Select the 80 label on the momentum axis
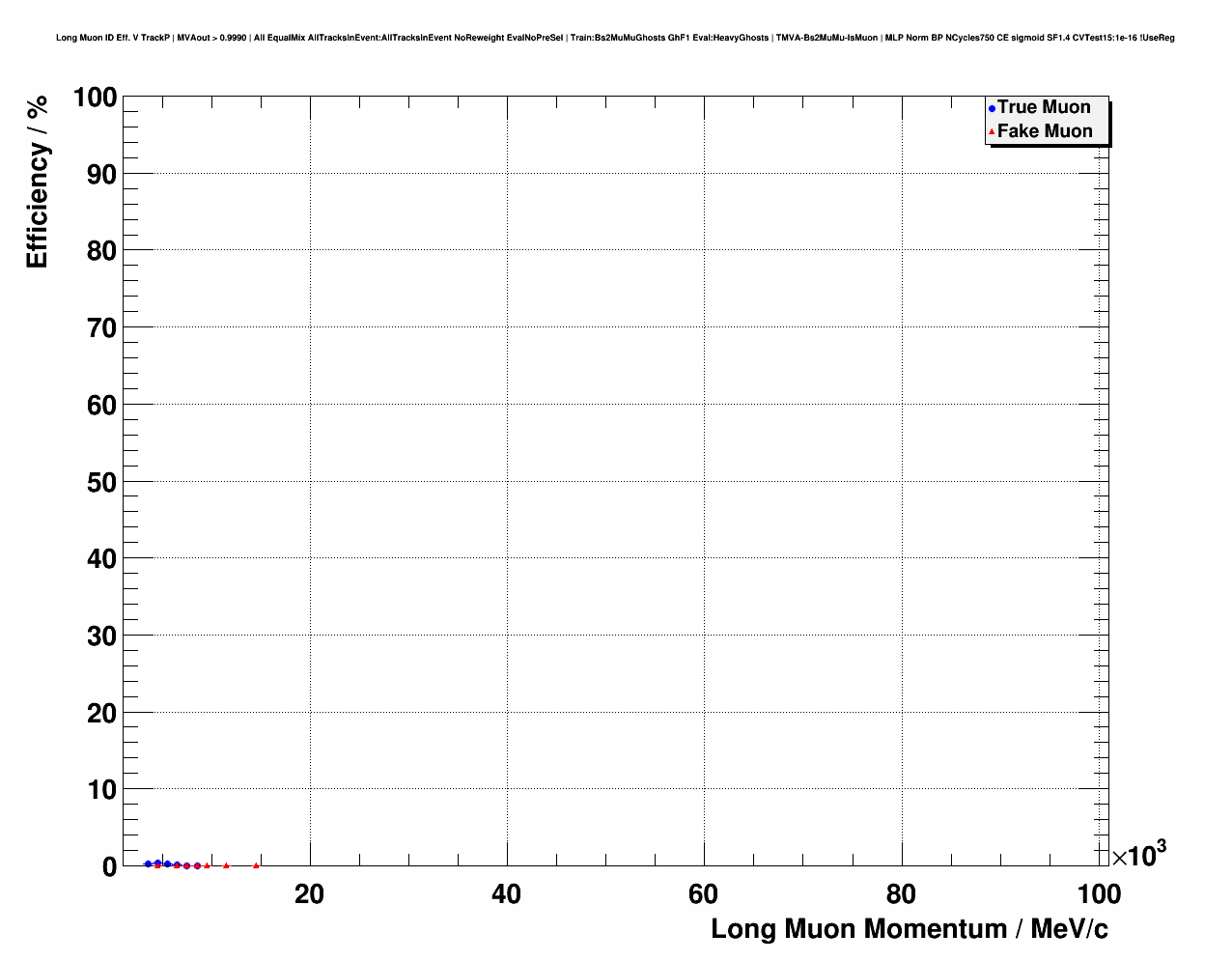 click(x=901, y=894)
